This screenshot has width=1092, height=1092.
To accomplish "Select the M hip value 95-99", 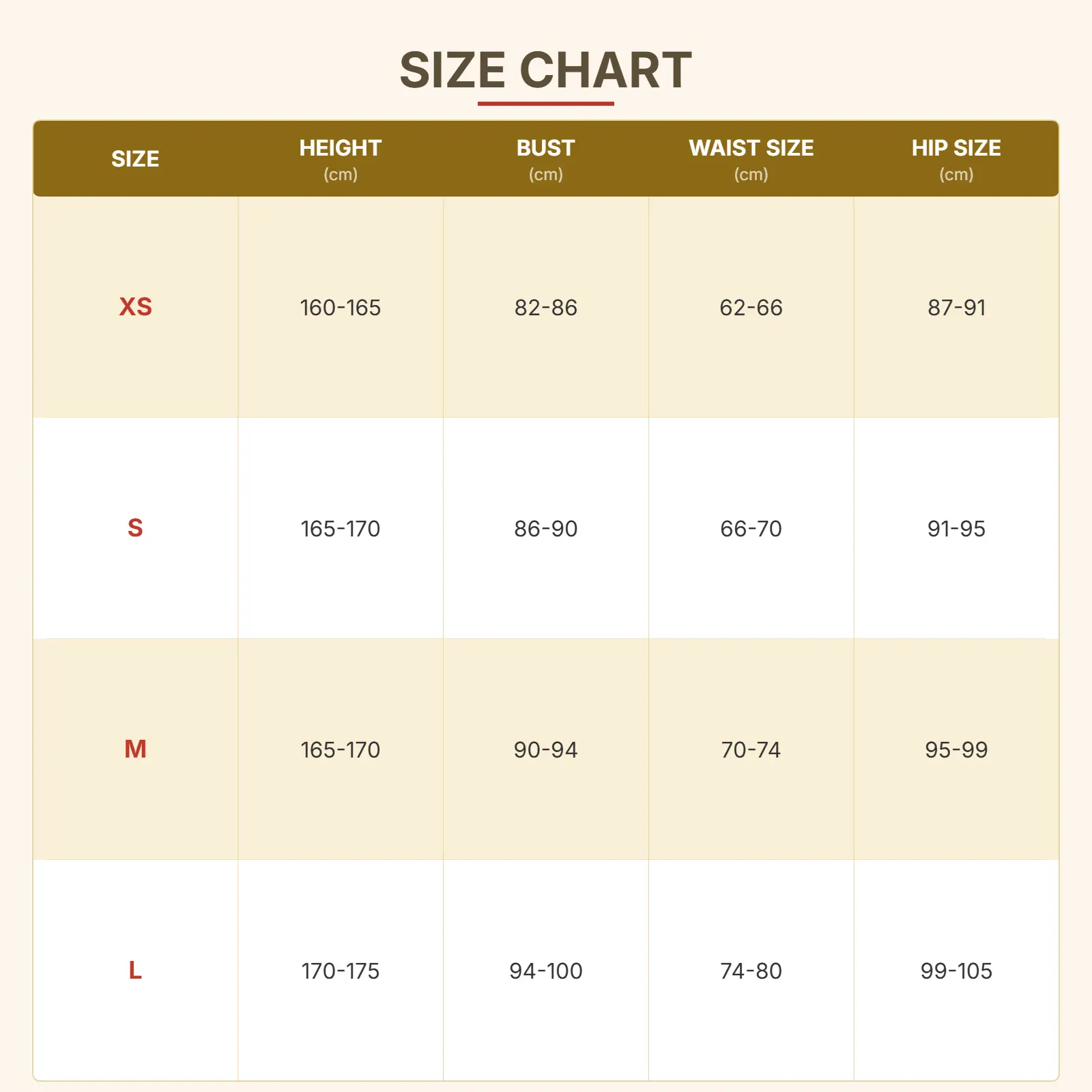I will tap(955, 750).
